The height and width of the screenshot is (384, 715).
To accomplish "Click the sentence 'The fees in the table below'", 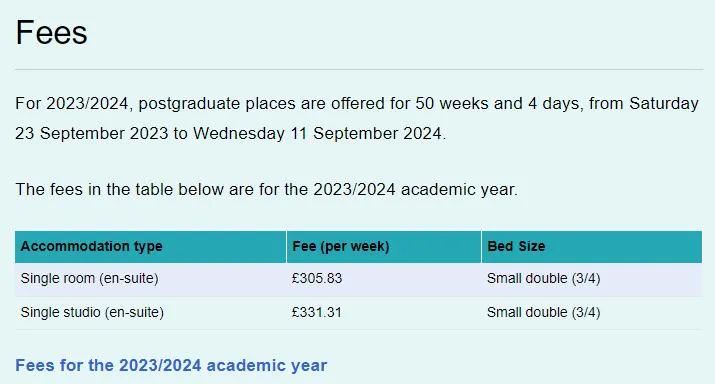I will [267, 189].
